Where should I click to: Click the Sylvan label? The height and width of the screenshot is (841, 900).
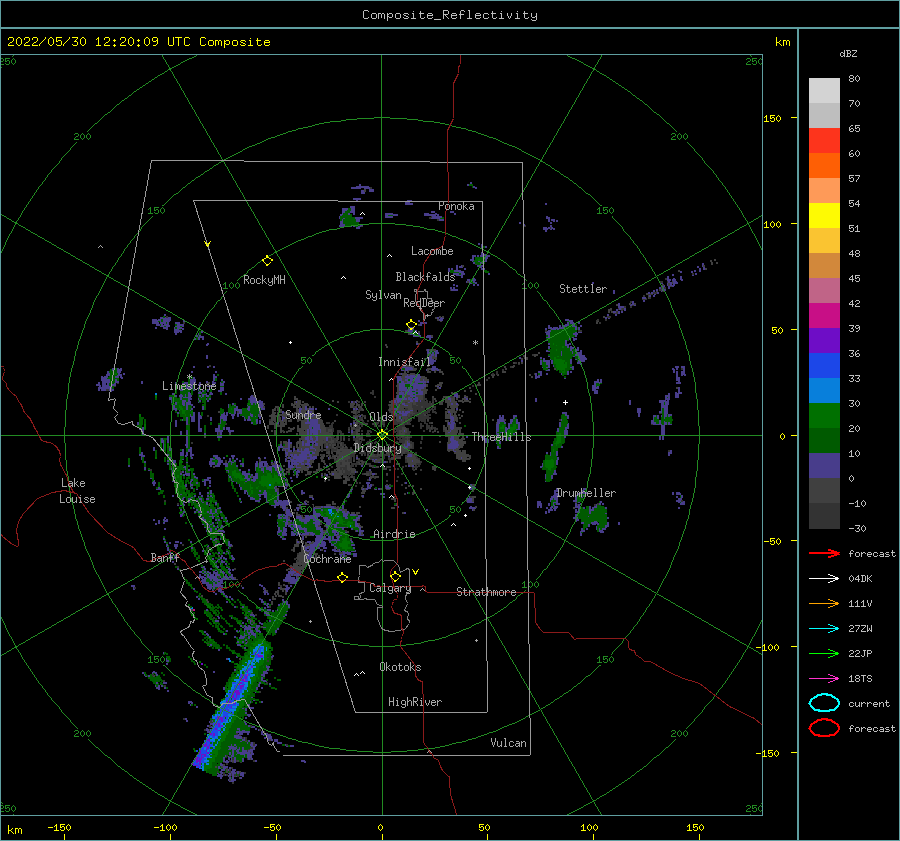(383, 295)
